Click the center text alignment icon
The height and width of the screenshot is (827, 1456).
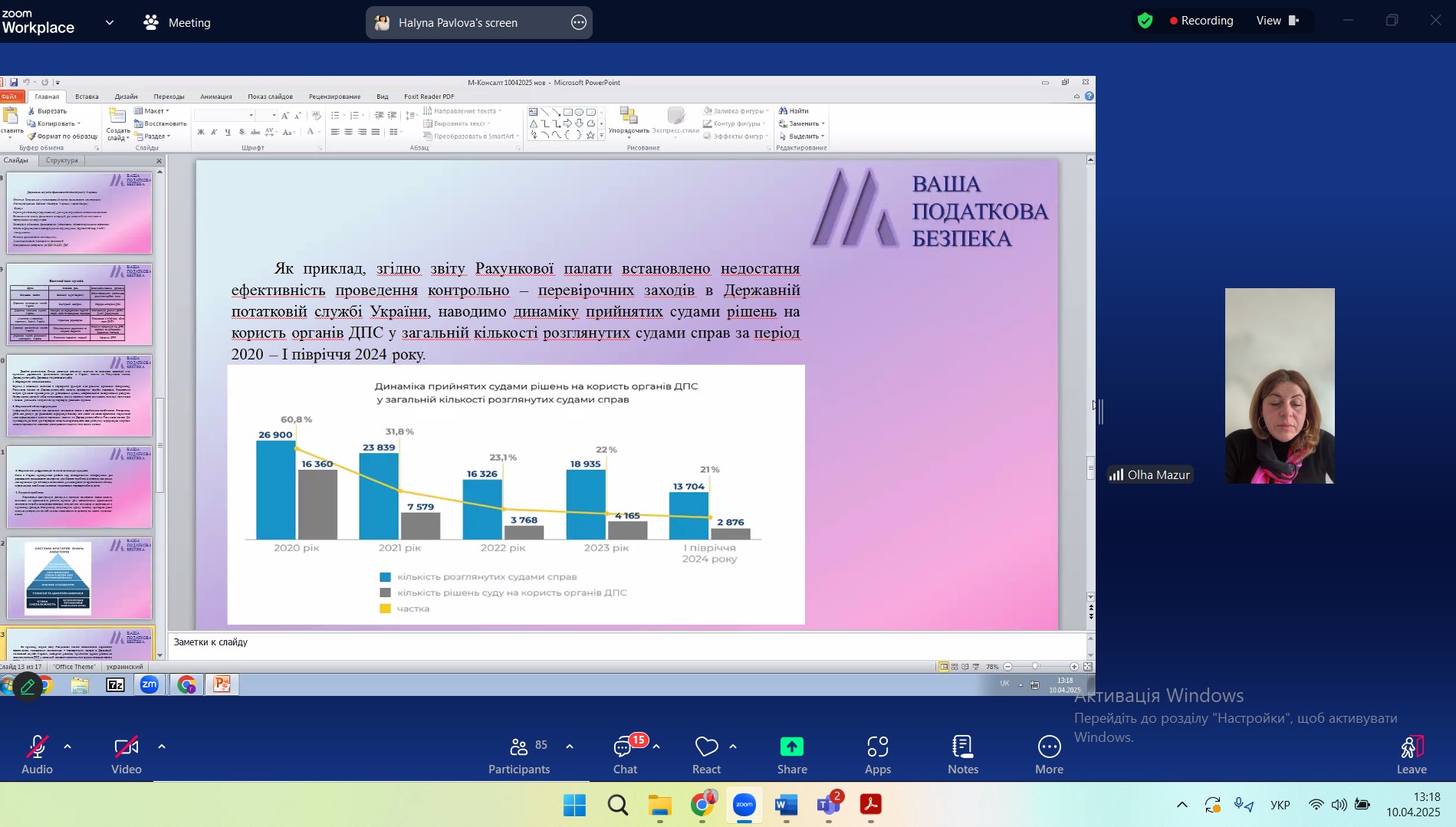[348, 132]
